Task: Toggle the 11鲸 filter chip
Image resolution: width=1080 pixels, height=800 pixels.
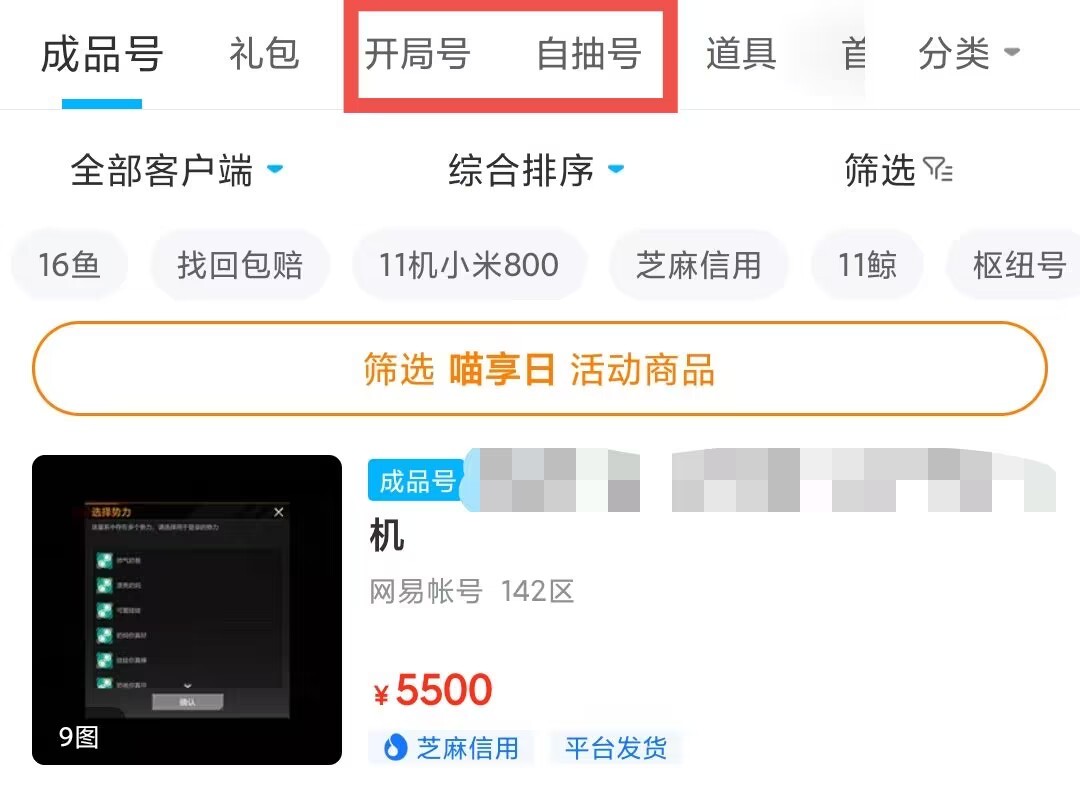Action: 867,265
